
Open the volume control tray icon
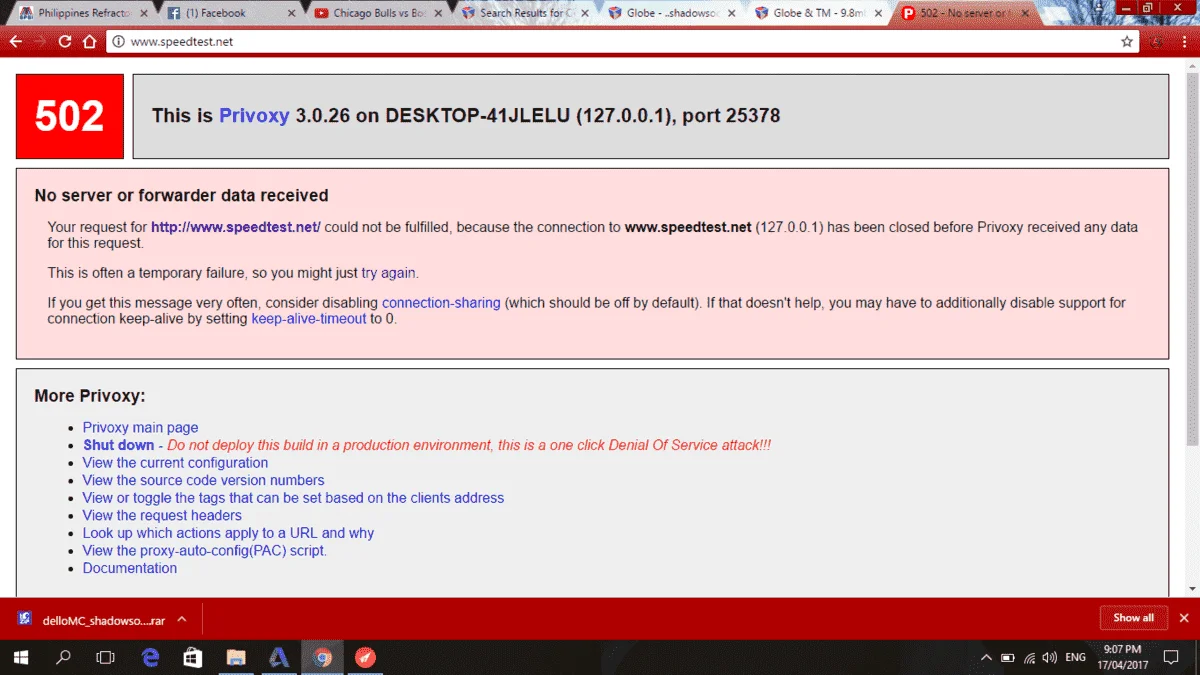1050,658
